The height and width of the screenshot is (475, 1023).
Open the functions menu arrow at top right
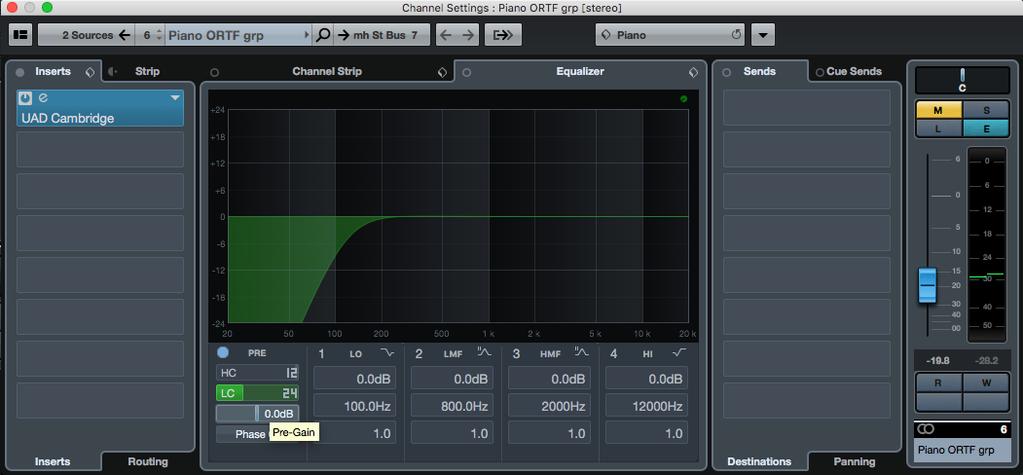coord(763,35)
